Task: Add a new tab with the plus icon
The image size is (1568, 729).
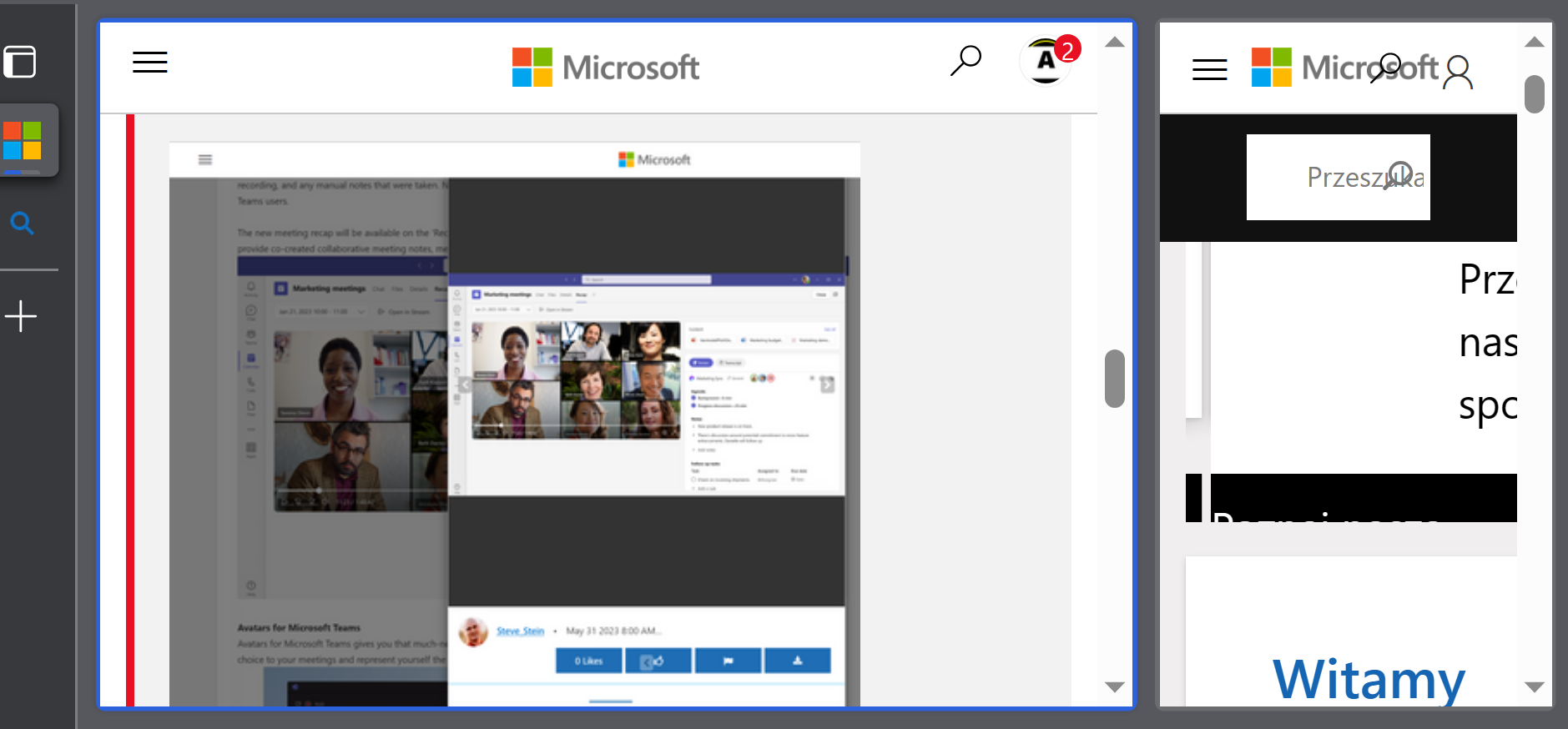Action: pos(21,316)
